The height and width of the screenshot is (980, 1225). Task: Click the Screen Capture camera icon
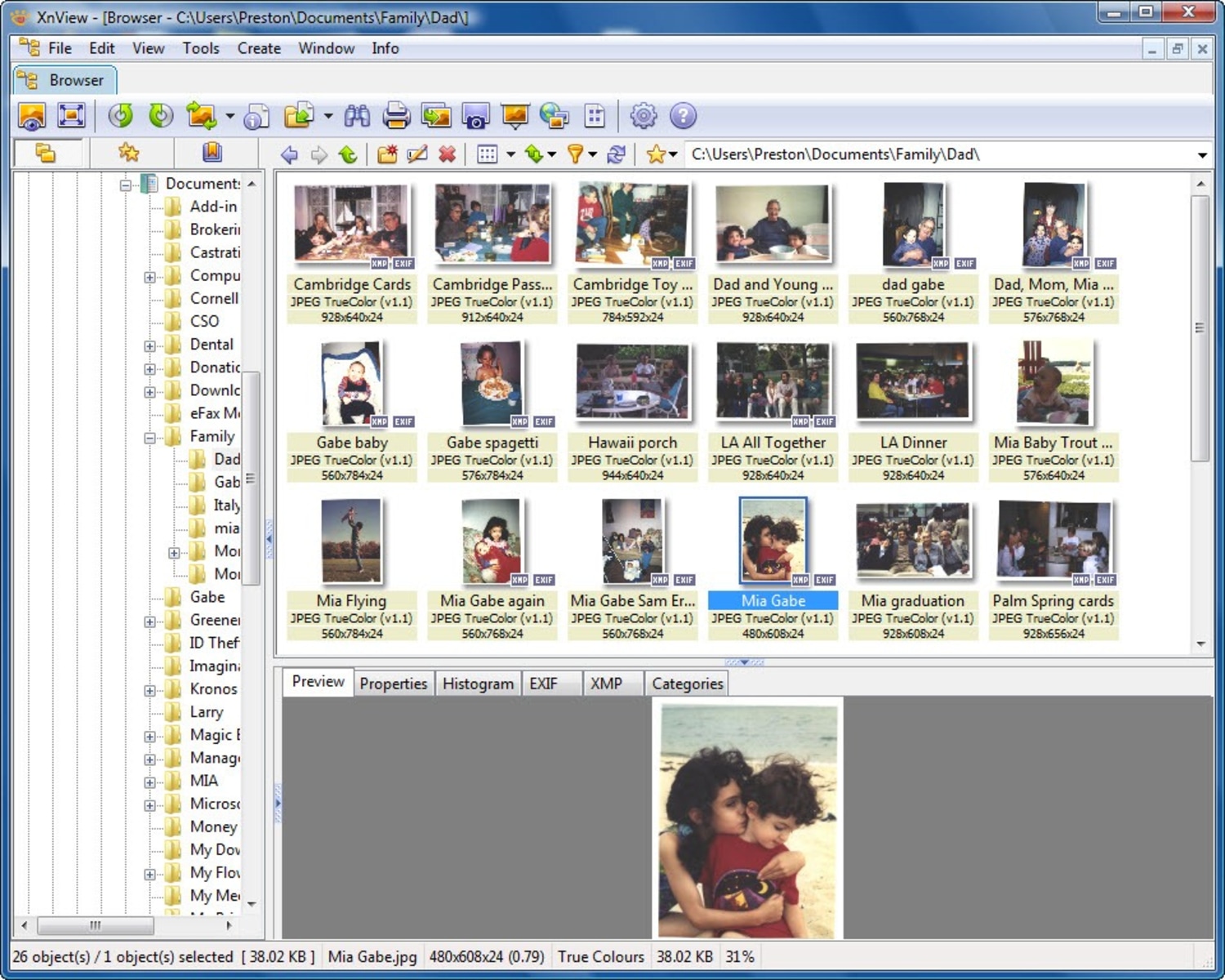pos(474,116)
